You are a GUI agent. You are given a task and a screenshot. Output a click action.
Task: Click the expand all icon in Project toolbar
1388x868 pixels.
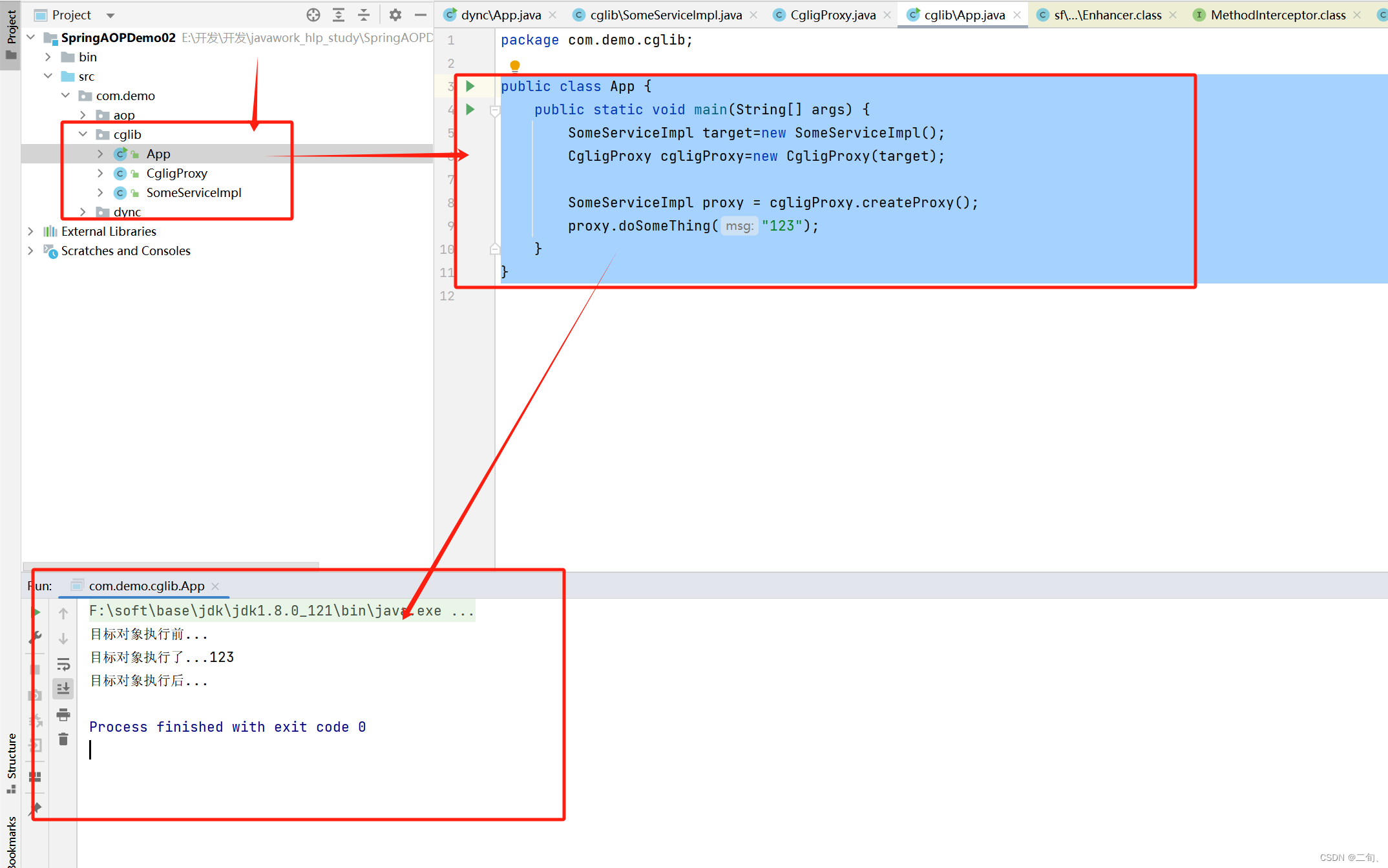[339, 15]
